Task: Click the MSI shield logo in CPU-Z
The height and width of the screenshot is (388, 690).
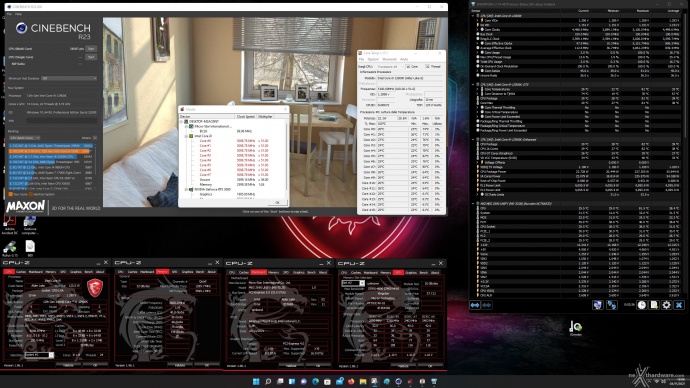Action: click(x=95, y=288)
